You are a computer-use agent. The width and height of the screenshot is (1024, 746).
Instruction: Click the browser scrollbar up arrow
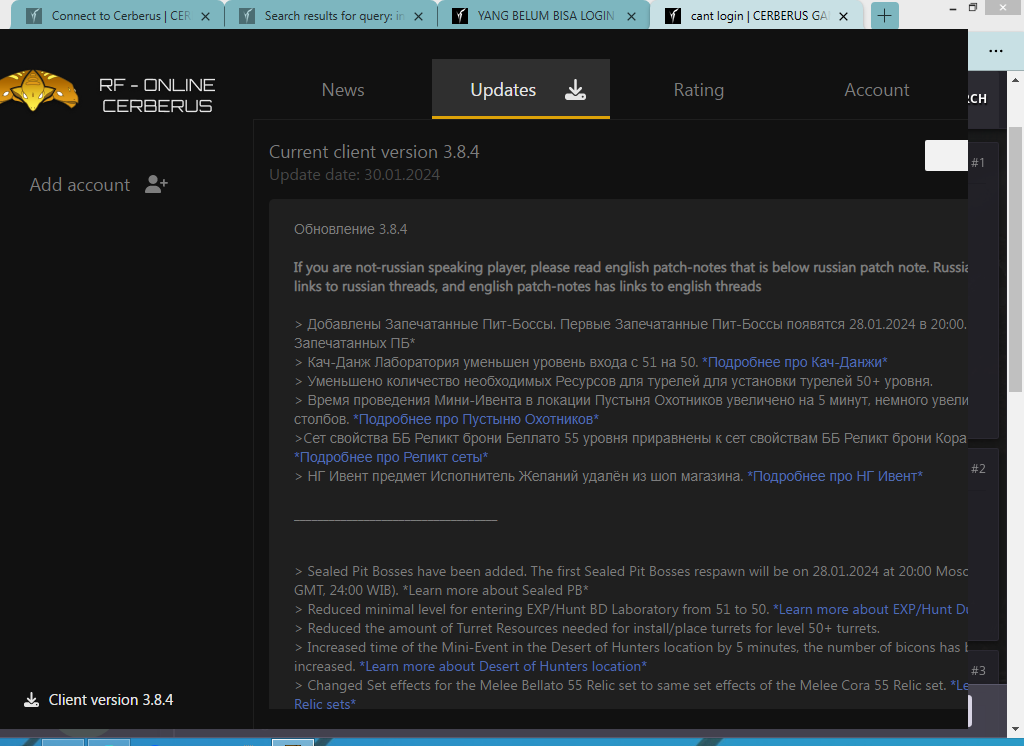(1015, 80)
